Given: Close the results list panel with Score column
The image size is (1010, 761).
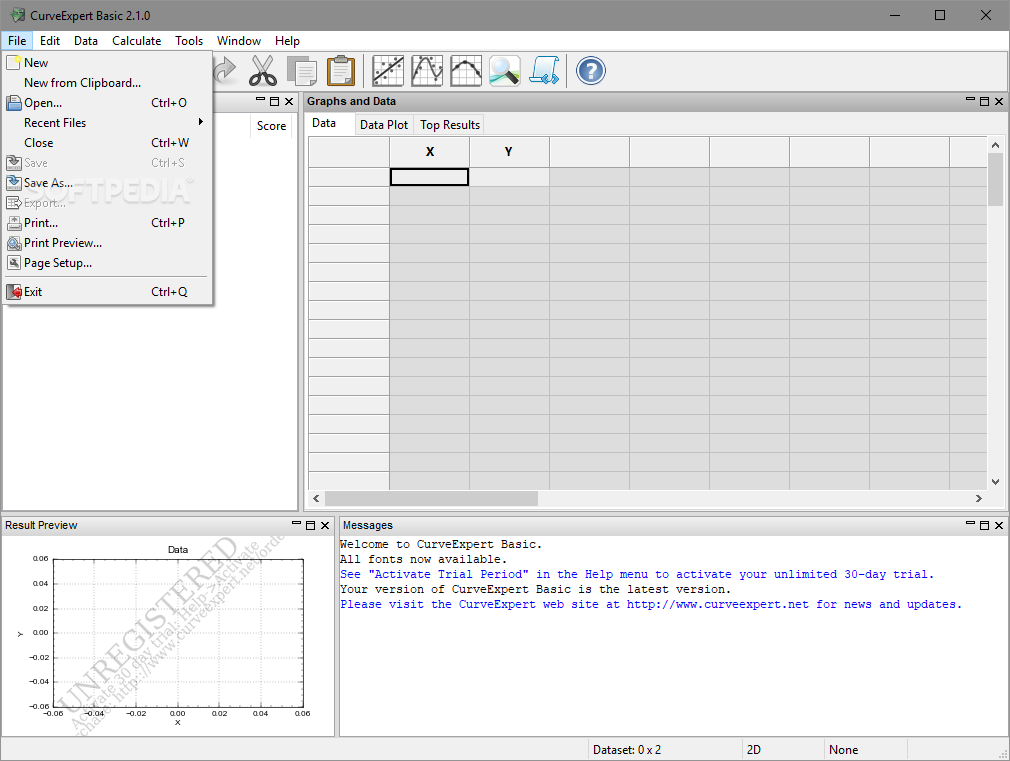Looking at the screenshot, I should 289,101.
